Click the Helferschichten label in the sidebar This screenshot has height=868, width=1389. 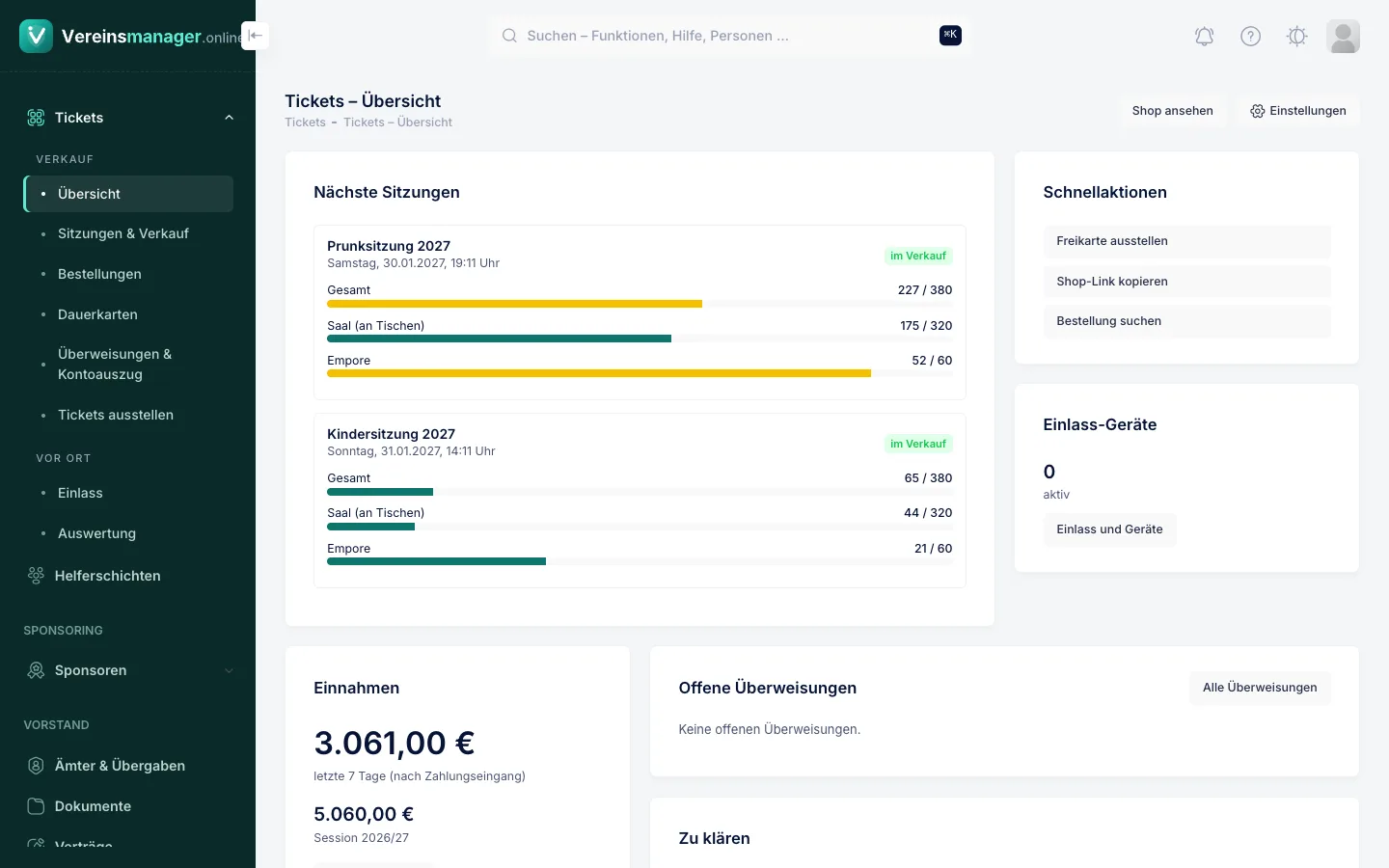(108, 576)
